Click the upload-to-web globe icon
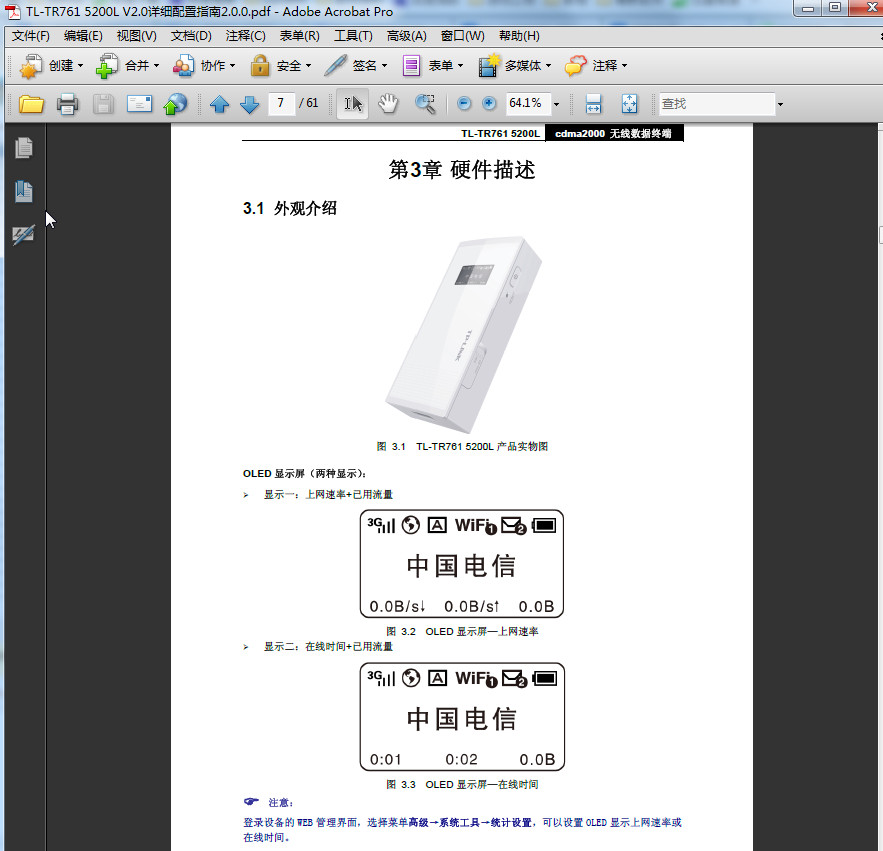The height and width of the screenshot is (851, 883). [x=175, y=104]
